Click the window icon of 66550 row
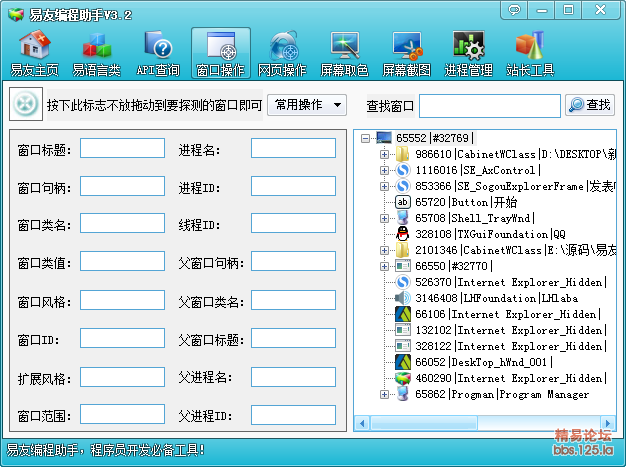The height and width of the screenshot is (467, 626). click(403, 266)
